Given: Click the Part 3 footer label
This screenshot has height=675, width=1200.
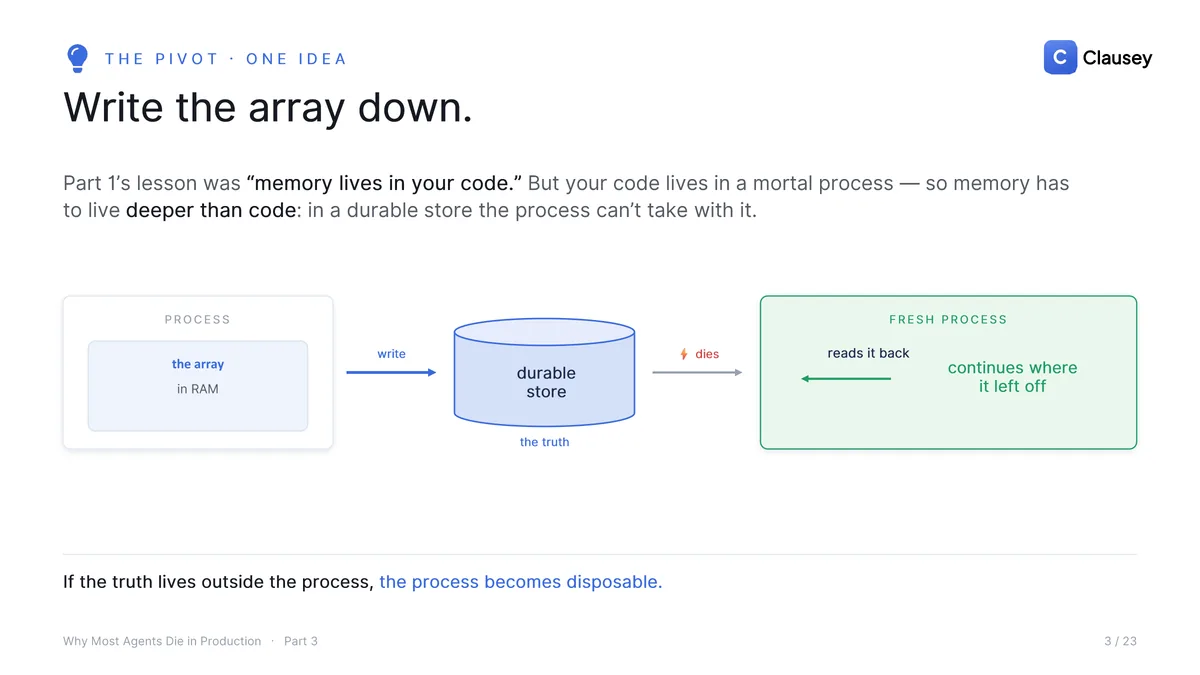Looking at the screenshot, I should pyautogui.click(x=301, y=641).
